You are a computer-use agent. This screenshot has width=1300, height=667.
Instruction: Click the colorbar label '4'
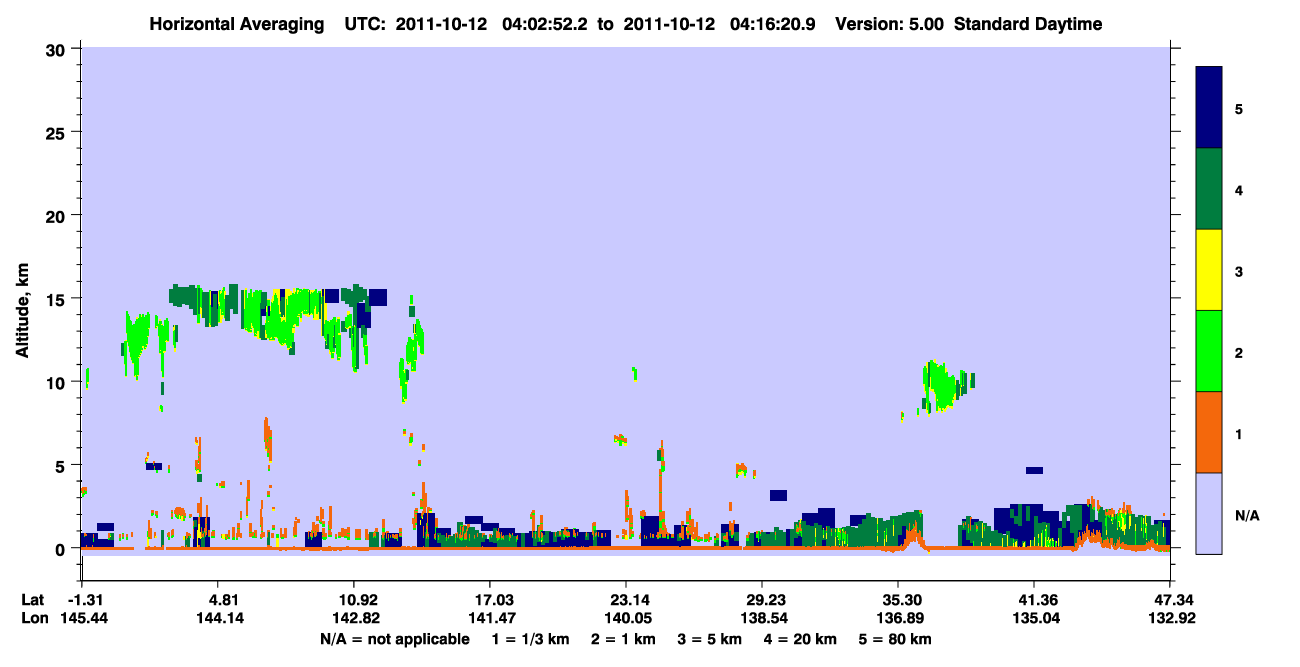coord(1239,190)
